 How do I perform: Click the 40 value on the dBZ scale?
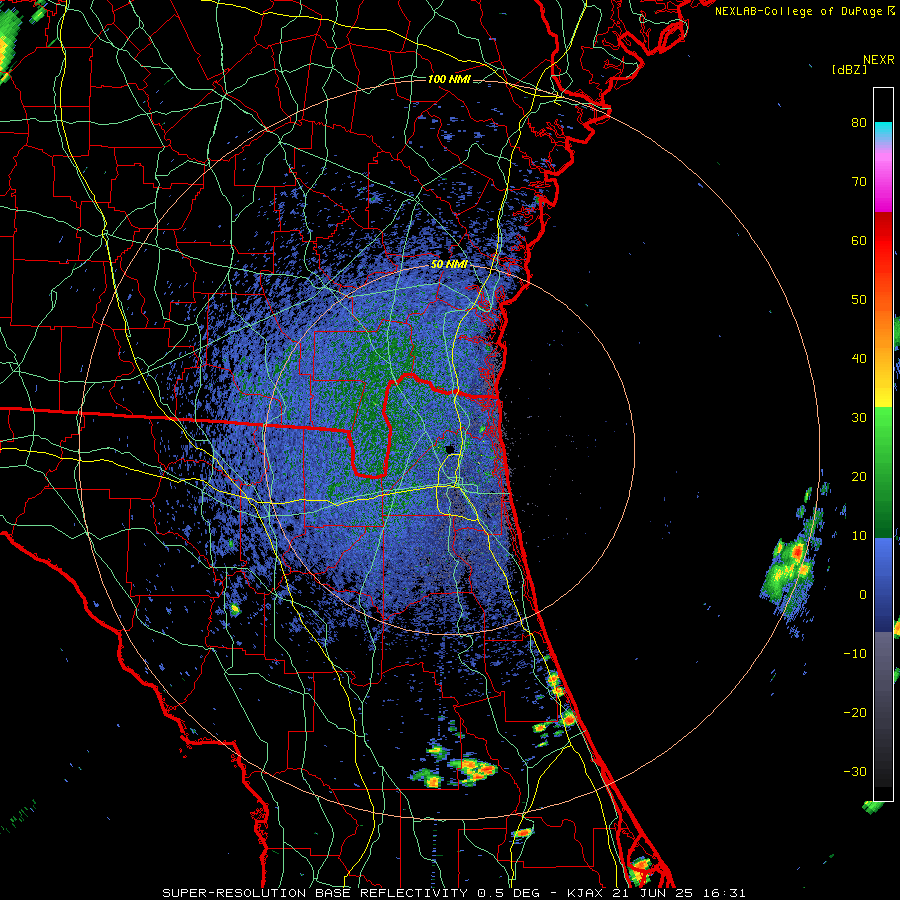[859, 359]
